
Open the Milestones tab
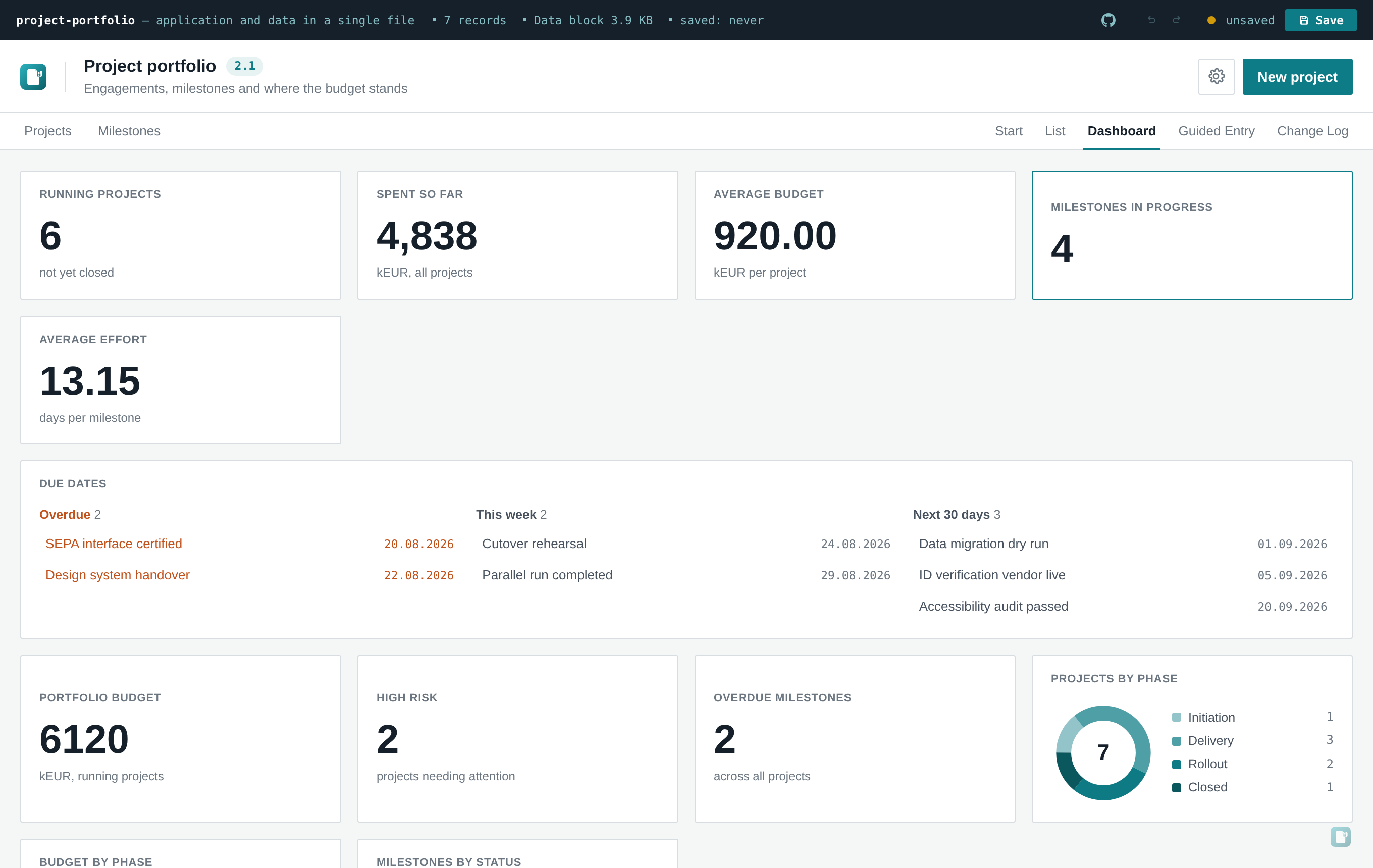pyautogui.click(x=129, y=131)
